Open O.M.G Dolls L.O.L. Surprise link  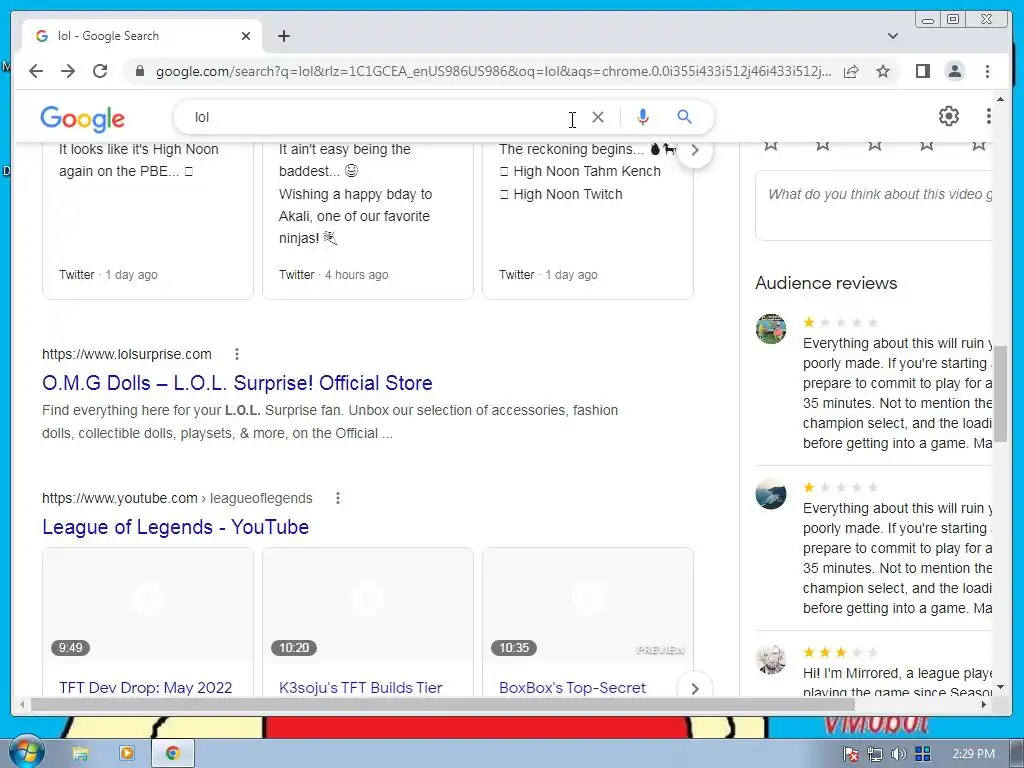237,383
